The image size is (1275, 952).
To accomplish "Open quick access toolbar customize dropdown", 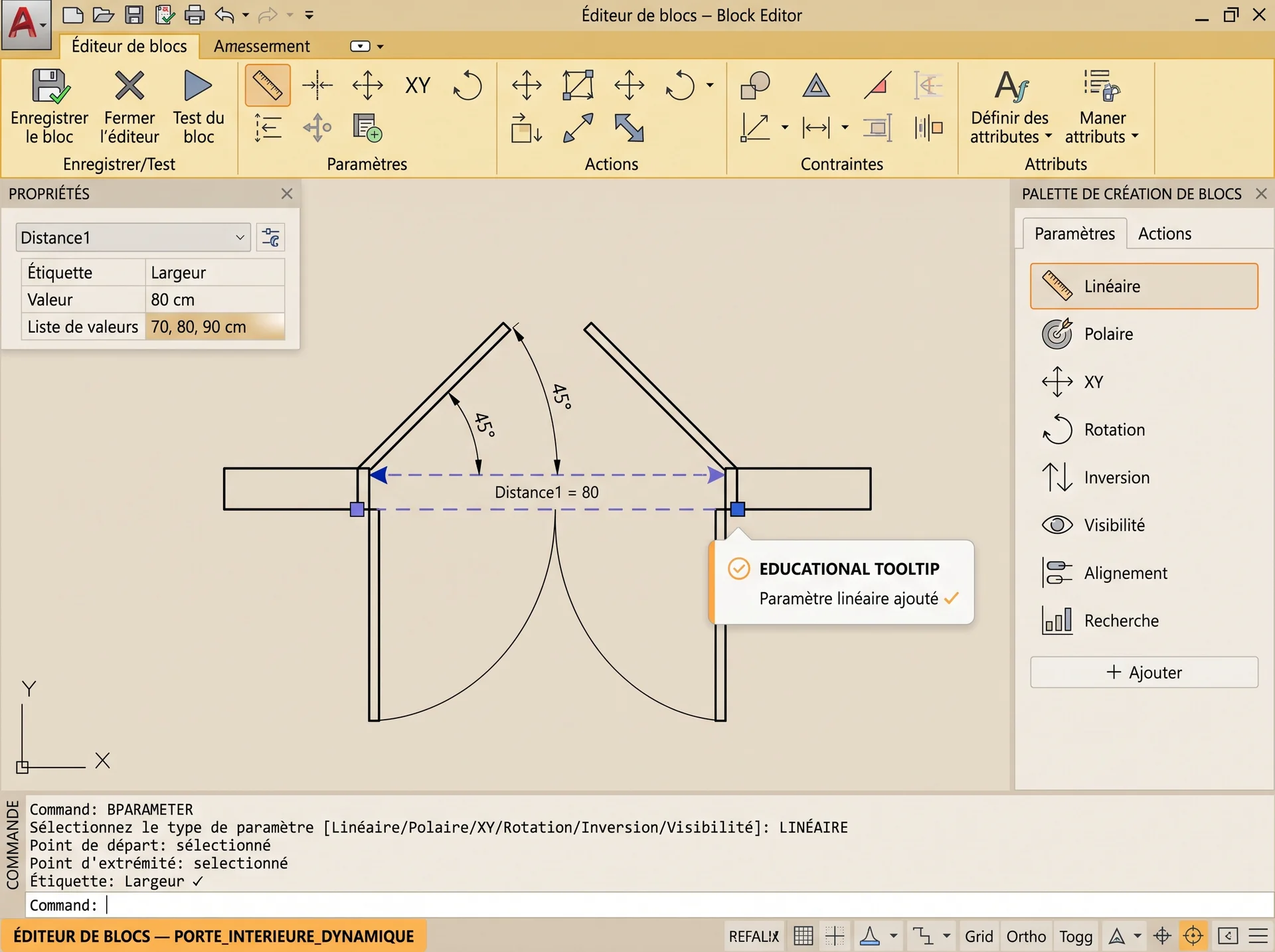I will pos(309,15).
